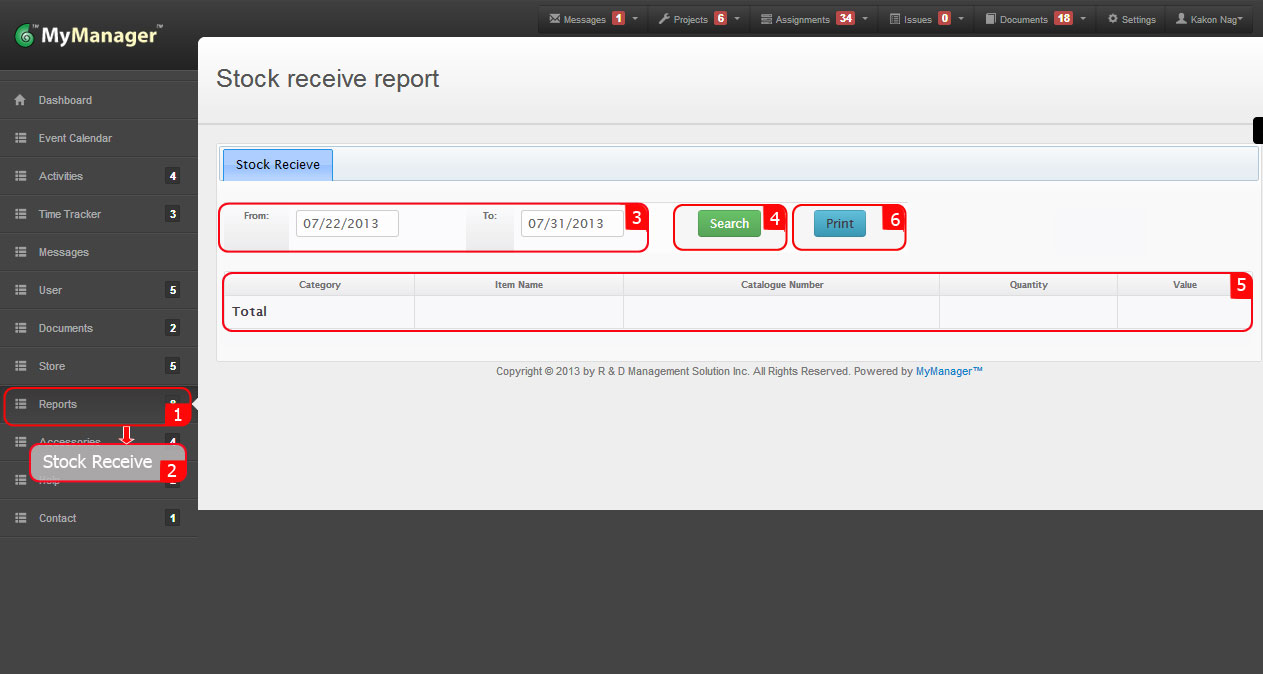Click the Print button
Screen dimensions: 1263x674
pyautogui.click(x=841, y=223)
